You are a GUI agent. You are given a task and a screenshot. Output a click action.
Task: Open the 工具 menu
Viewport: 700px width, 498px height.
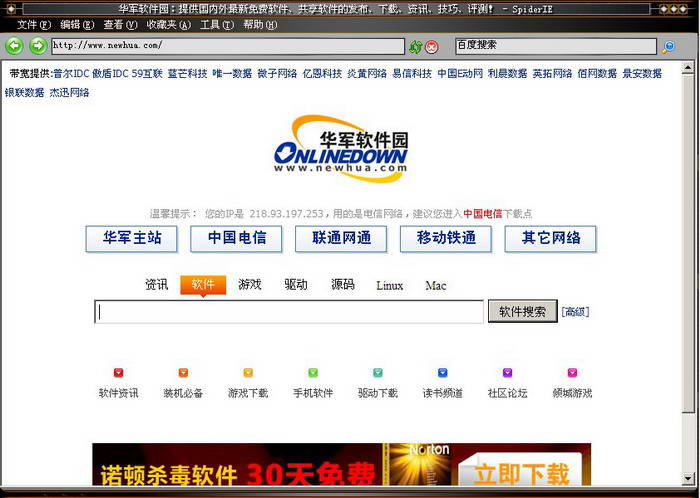[217, 25]
